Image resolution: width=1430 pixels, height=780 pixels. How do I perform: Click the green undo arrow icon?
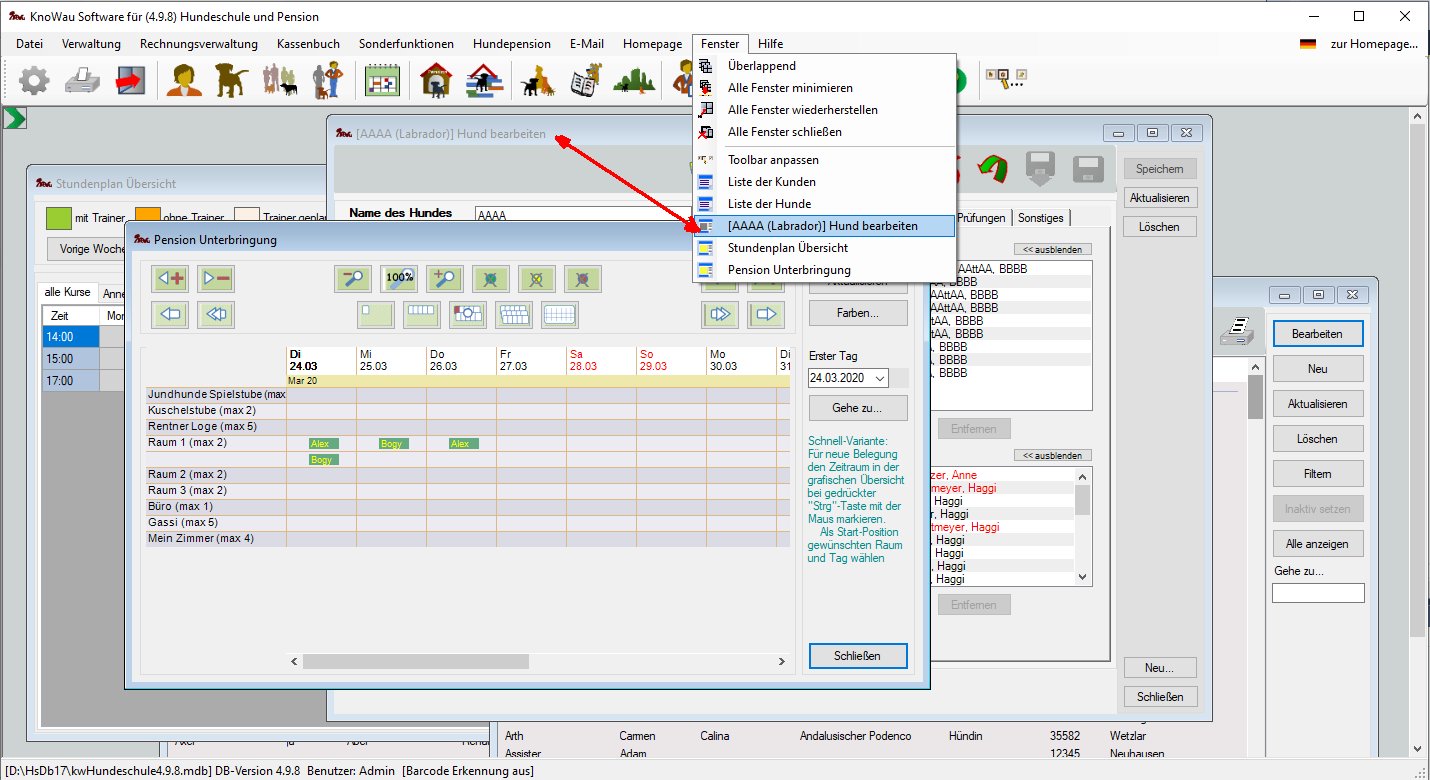(992, 168)
